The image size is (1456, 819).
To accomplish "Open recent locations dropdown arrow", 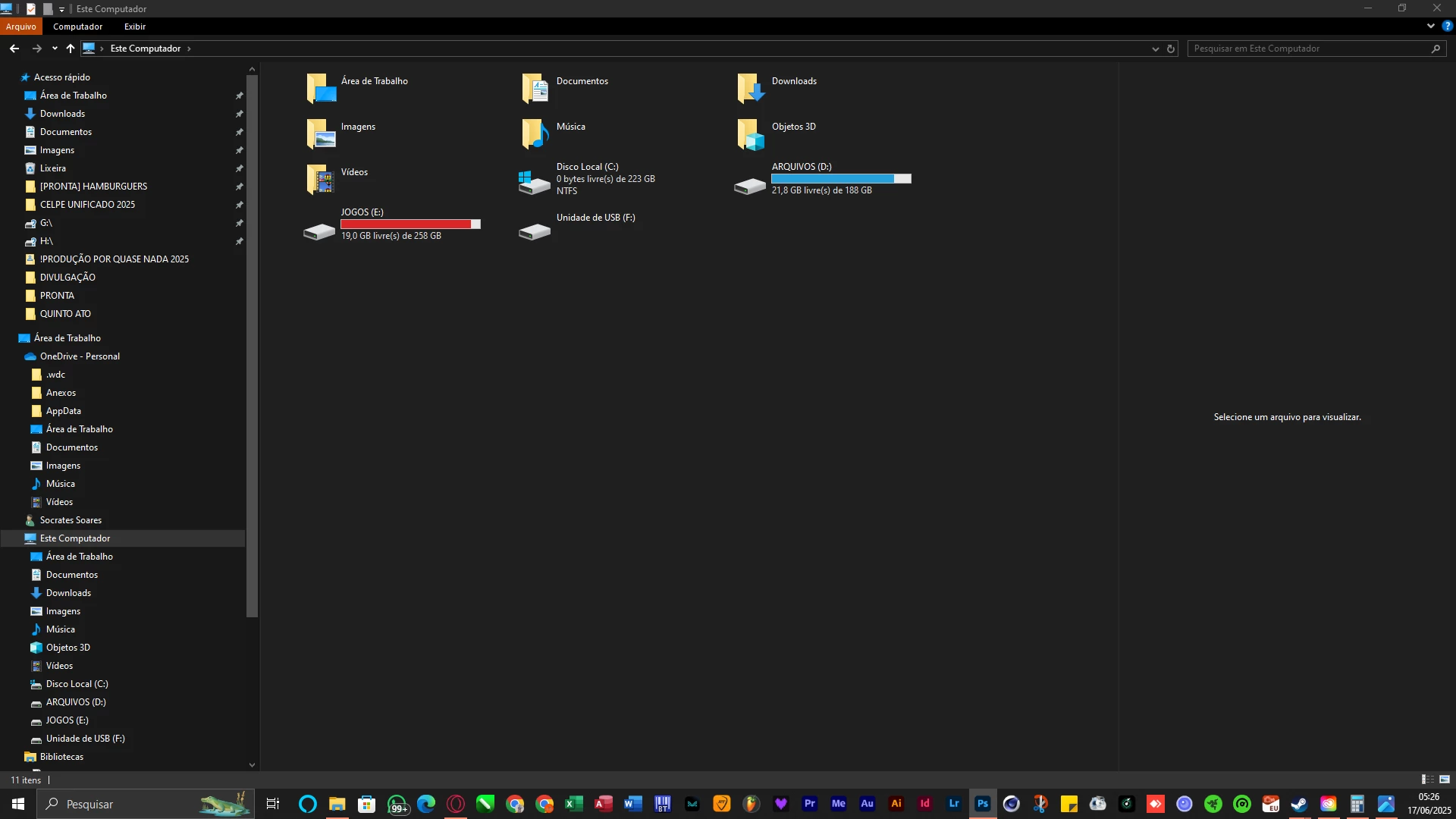I will point(55,49).
